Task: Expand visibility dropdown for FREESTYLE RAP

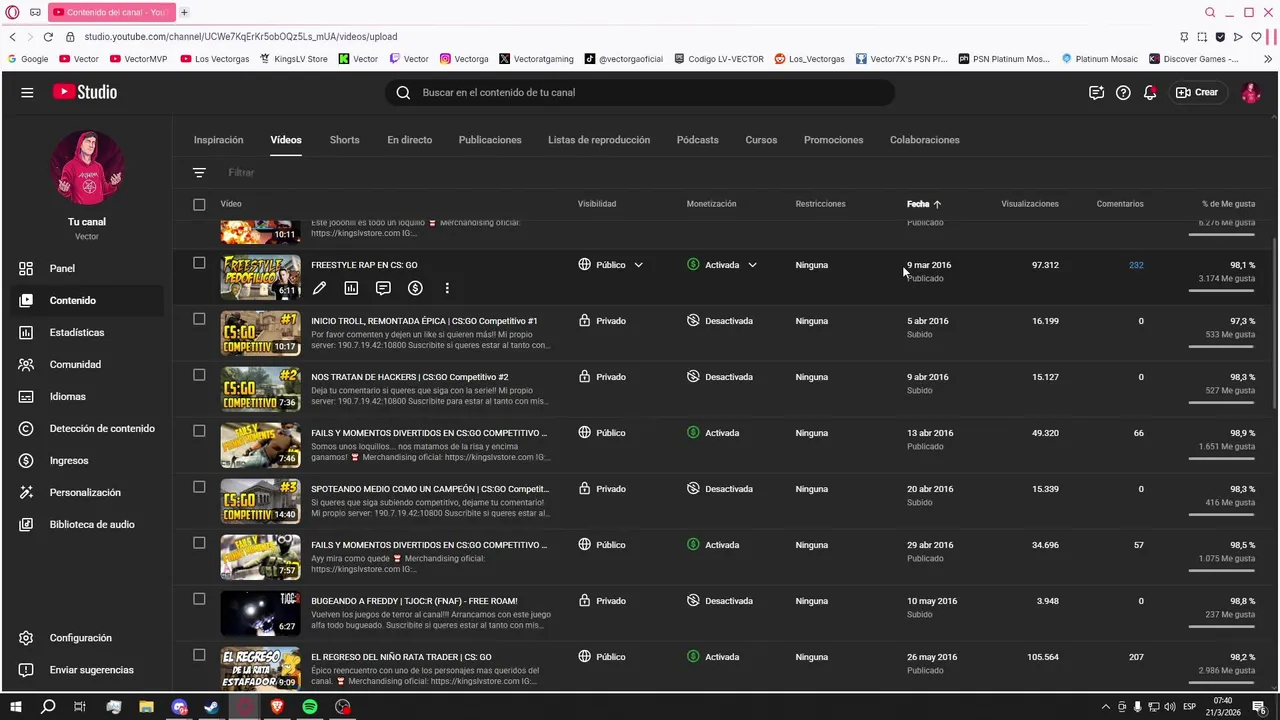Action: coord(638,265)
